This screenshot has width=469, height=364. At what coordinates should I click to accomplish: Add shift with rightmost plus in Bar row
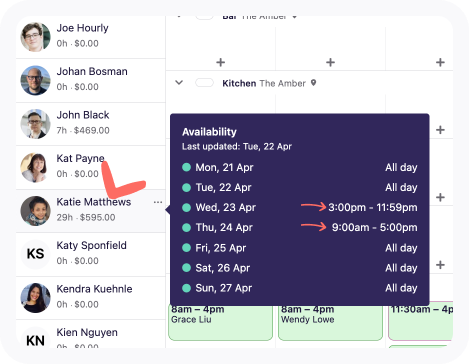(x=440, y=62)
